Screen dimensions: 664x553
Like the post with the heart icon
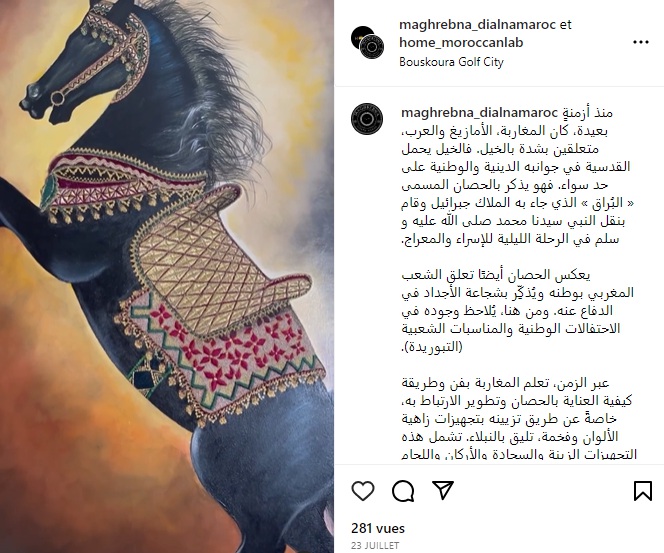[x=363, y=491]
